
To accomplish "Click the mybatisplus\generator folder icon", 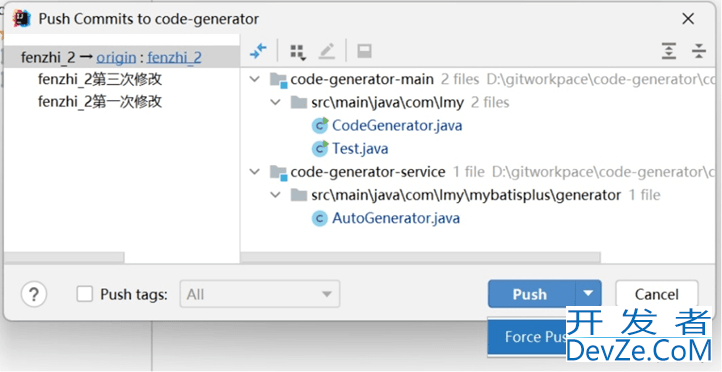I will pyautogui.click(x=299, y=195).
